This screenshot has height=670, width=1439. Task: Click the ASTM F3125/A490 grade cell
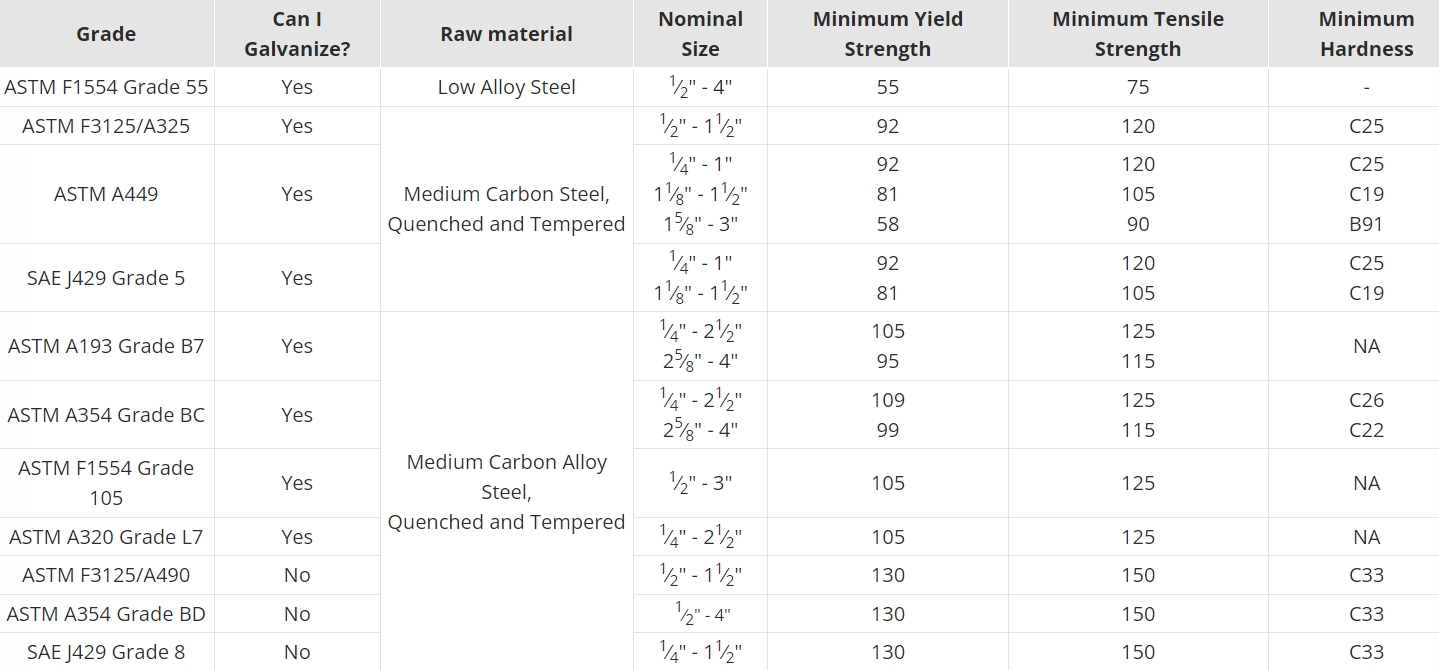tap(106, 575)
